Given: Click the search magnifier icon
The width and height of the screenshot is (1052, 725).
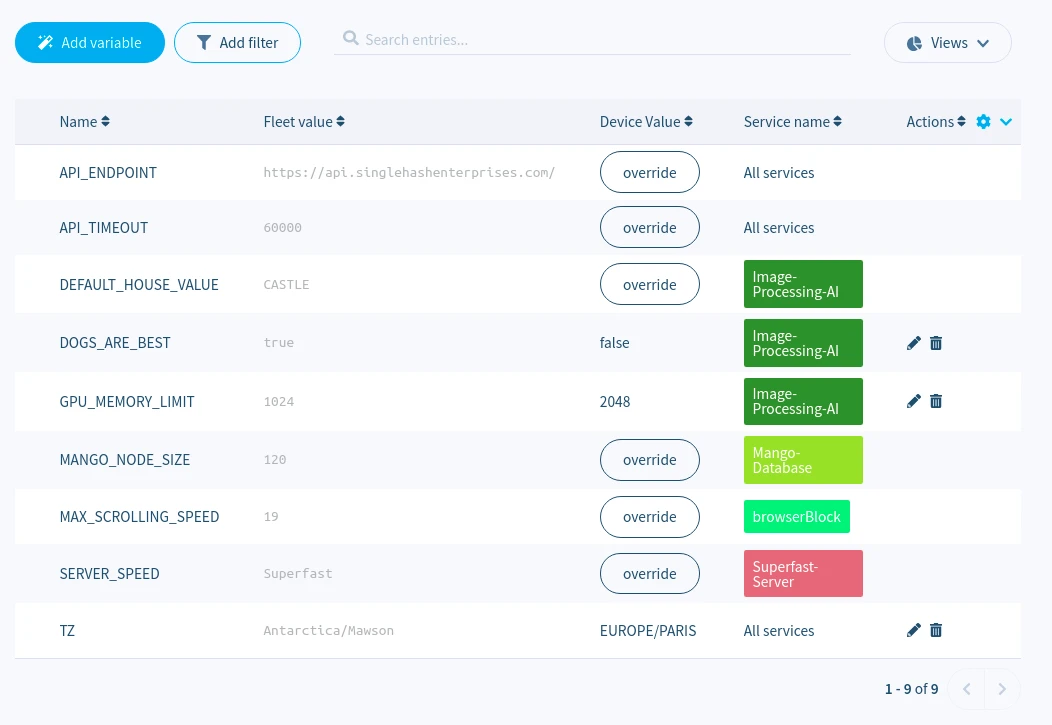Looking at the screenshot, I should pyautogui.click(x=351, y=38).
